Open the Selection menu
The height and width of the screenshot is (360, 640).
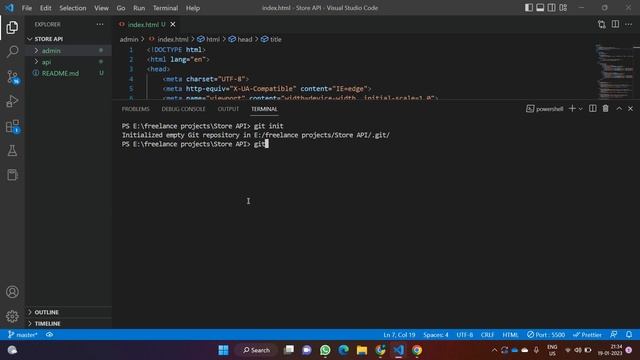(x=73, y=8)
